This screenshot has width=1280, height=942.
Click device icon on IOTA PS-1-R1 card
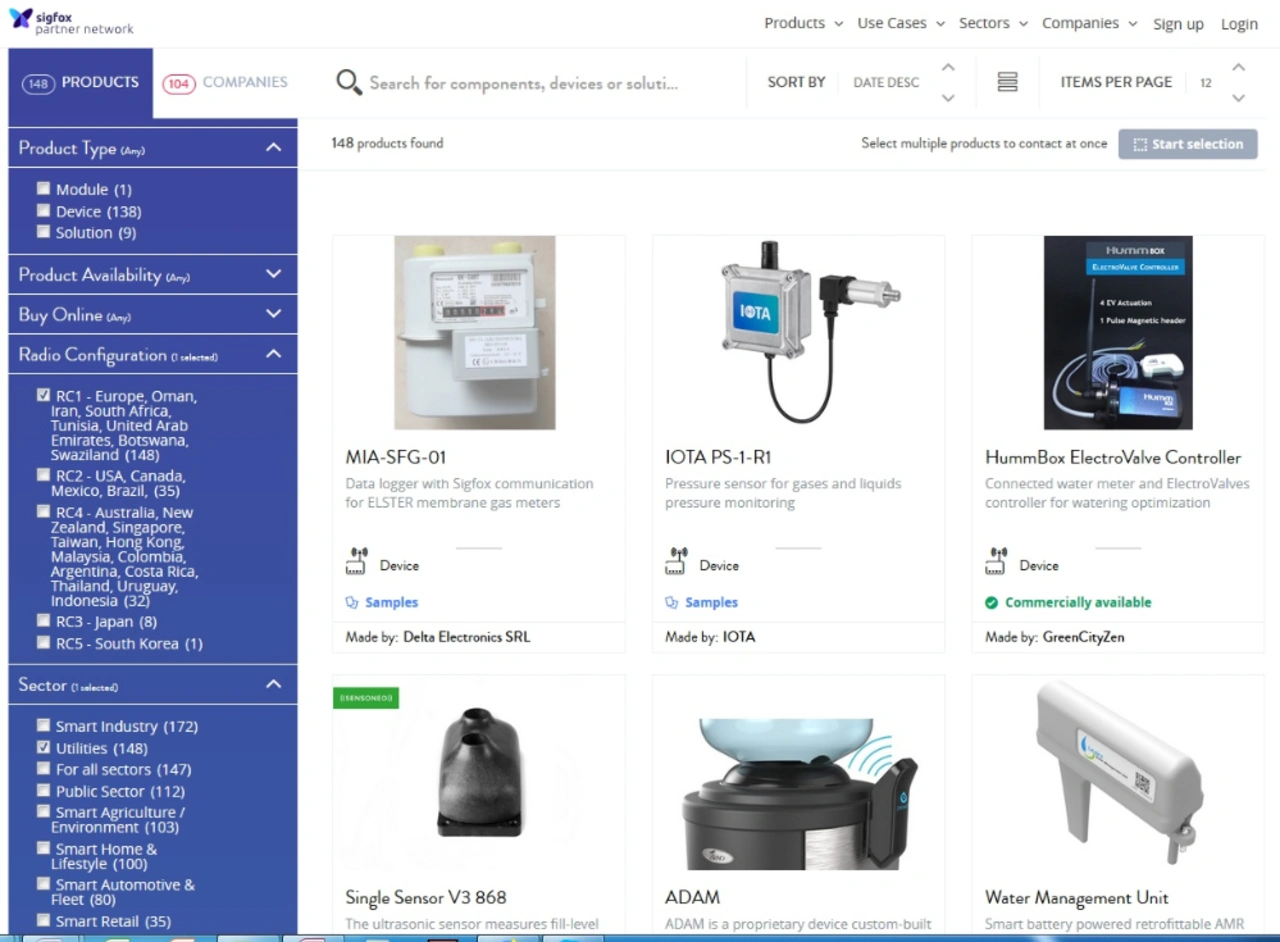coord(677,561)
